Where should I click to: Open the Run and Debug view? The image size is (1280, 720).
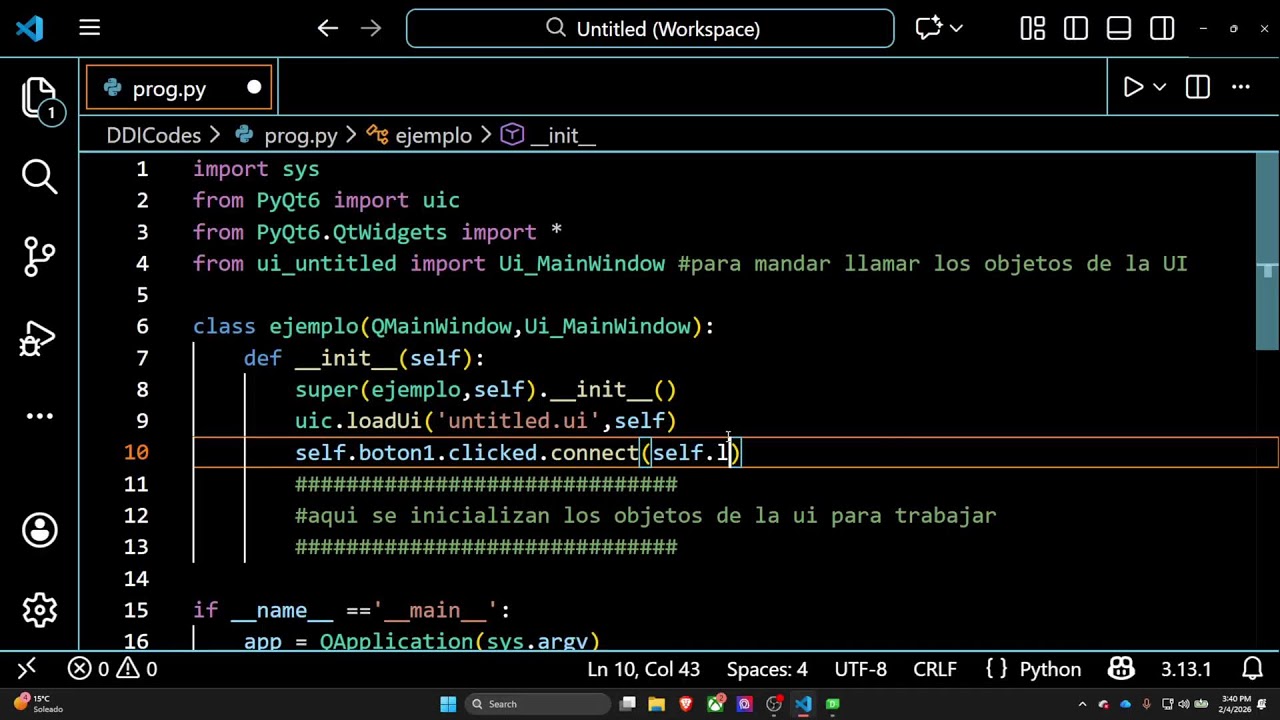40,340
